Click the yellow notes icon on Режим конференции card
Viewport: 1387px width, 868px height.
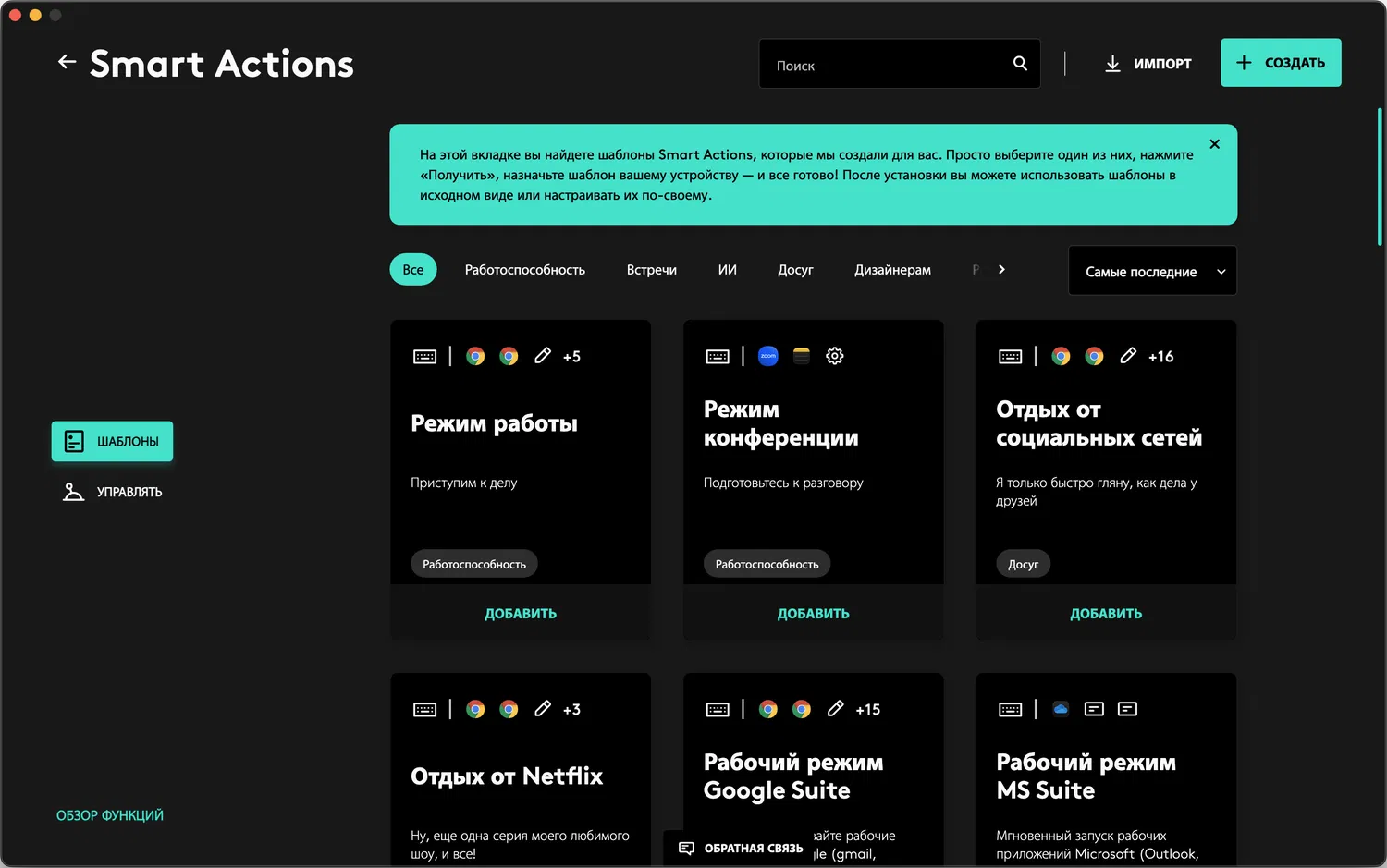[x=802, y=356]
